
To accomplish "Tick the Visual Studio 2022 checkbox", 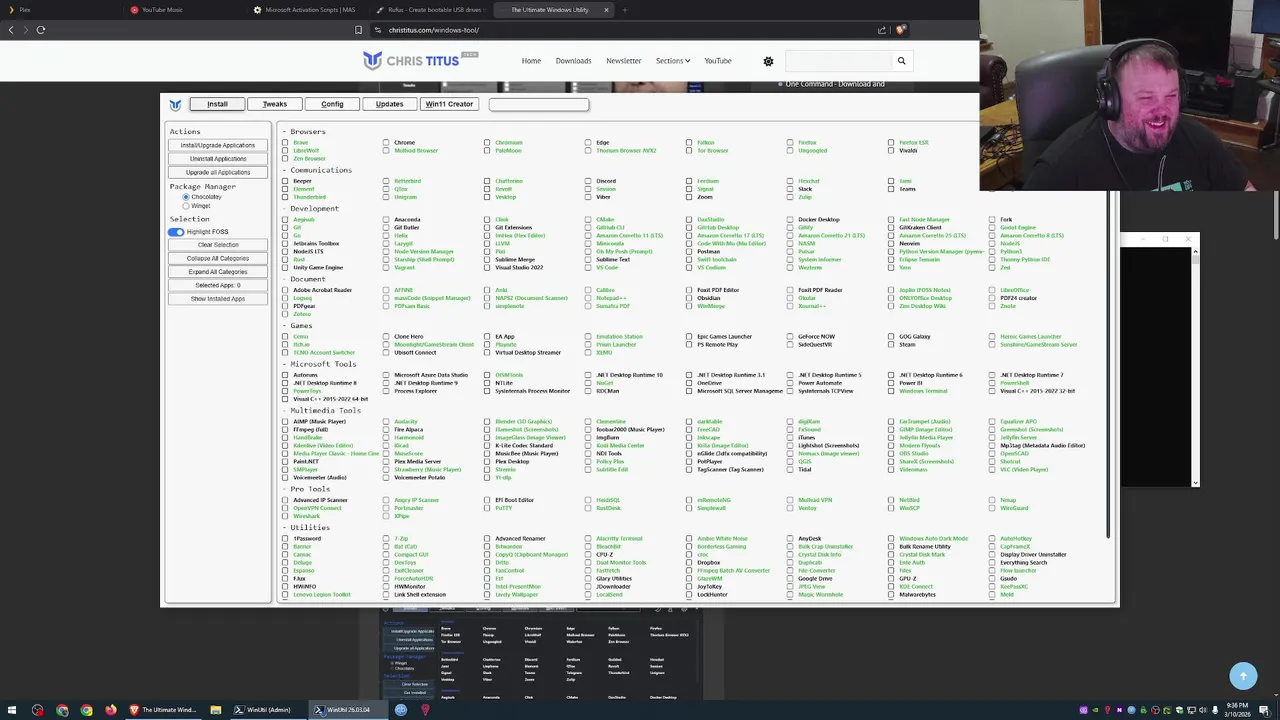I will pyautogui.click(x=487, y=268).
